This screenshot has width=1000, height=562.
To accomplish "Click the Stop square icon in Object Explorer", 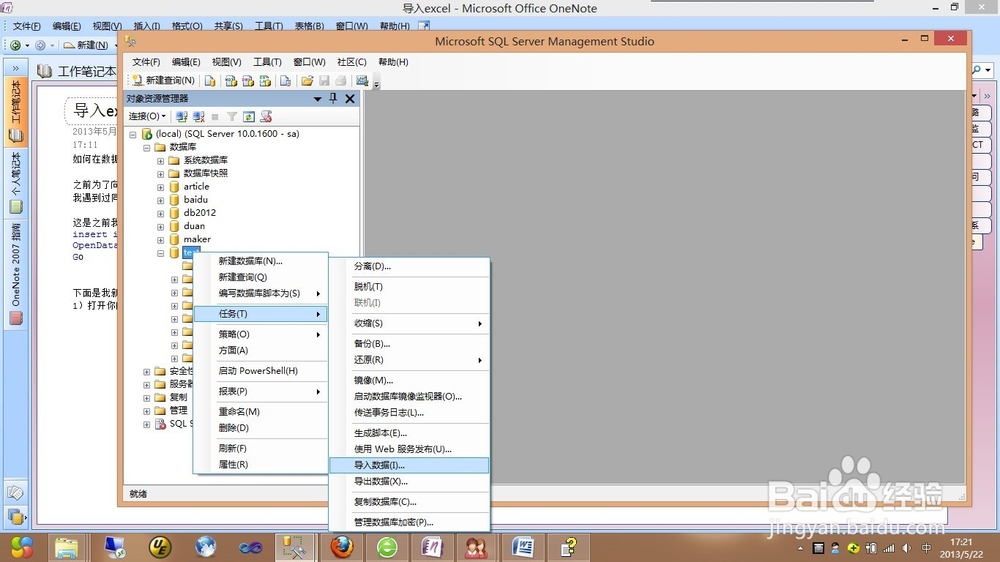I will point(215,117).
